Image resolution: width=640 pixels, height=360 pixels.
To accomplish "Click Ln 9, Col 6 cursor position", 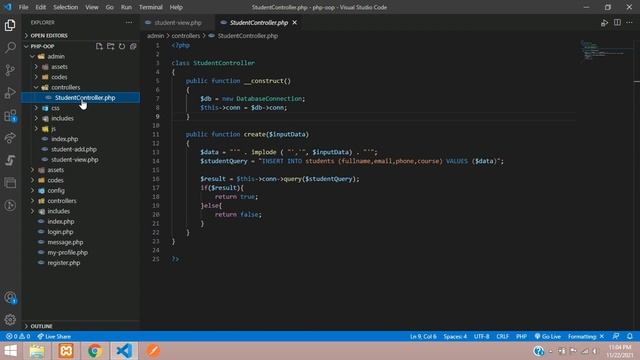I will [x=423, y=336].
